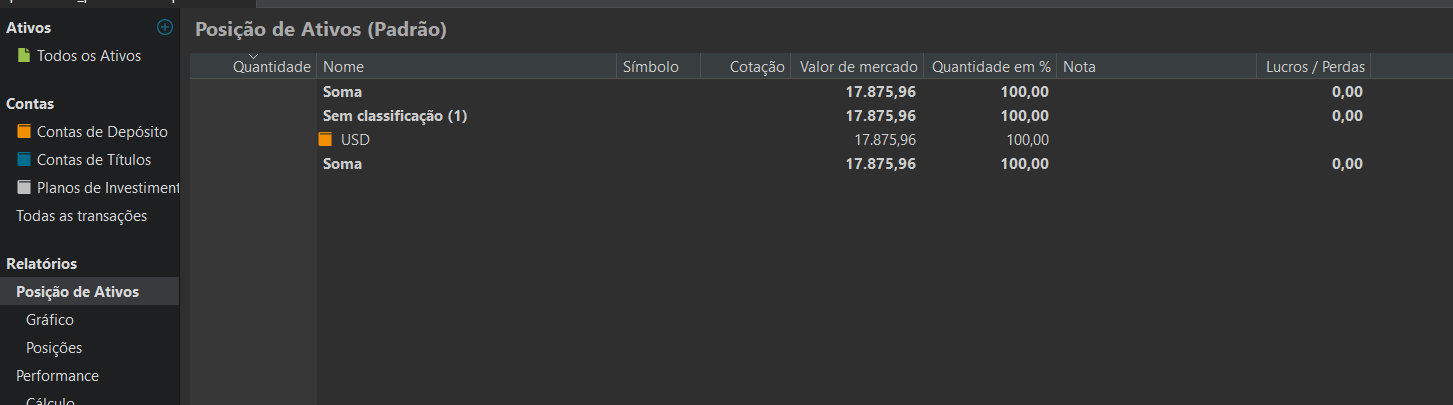Sort by Quantidade em % column
Viewport: 1453px width, 405px height.
click(990, 67)
